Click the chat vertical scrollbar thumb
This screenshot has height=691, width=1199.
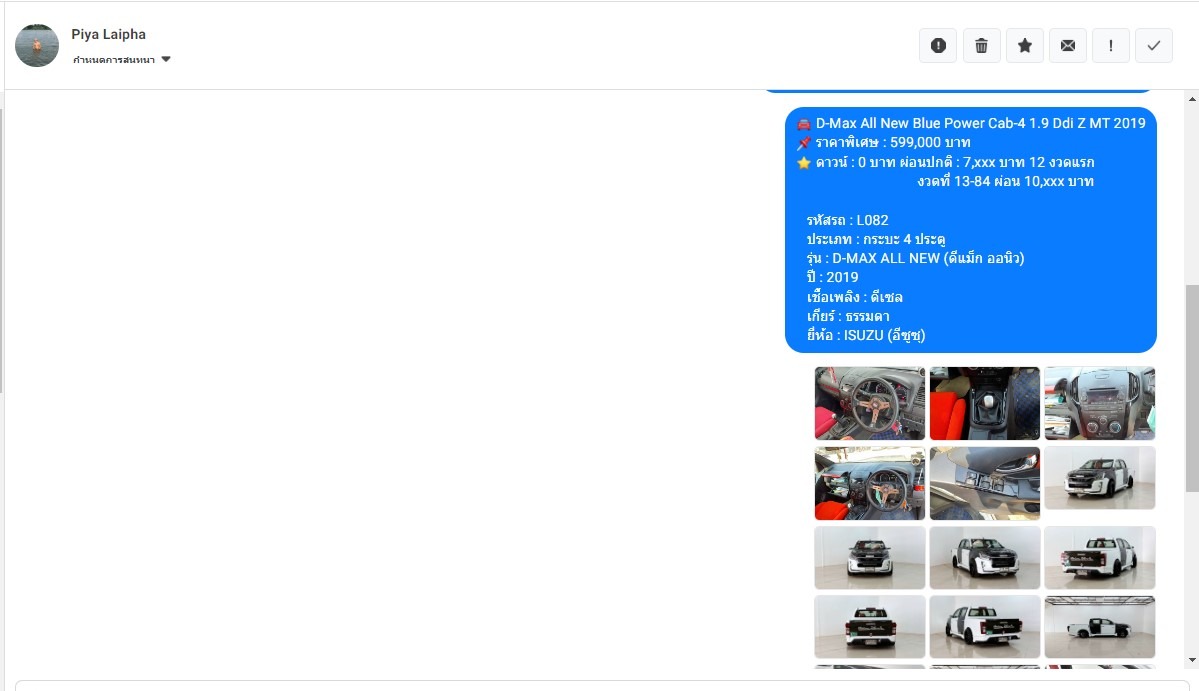[x=1192, y=388]
